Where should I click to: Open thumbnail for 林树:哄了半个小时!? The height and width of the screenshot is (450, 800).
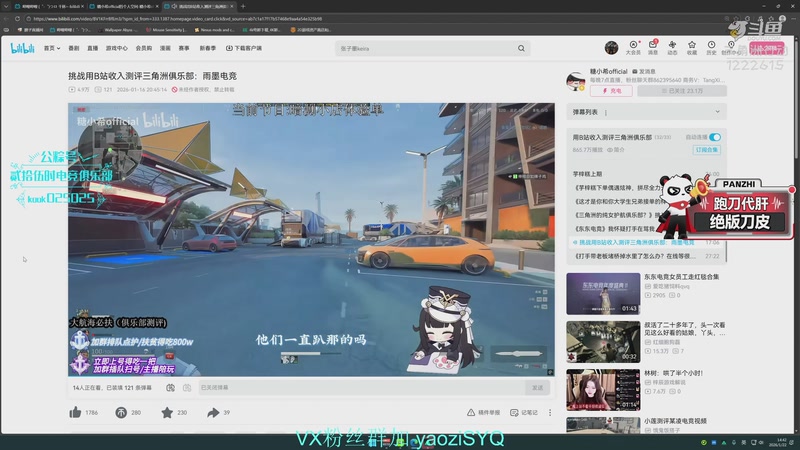(603, 390)
